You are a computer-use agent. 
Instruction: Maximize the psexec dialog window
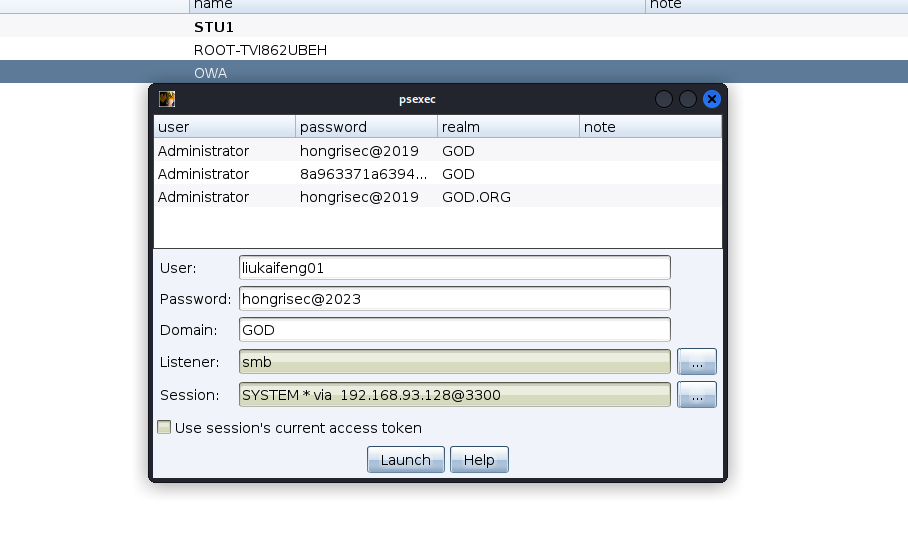pyautogui.click(x=687, y=99)
